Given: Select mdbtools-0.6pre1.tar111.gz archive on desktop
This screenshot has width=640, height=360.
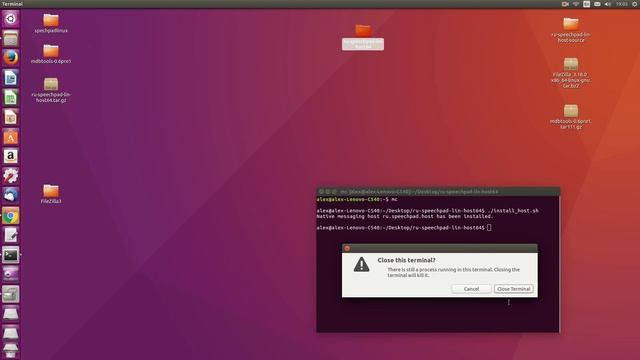Looking at the screenshot, I should 571,117.
